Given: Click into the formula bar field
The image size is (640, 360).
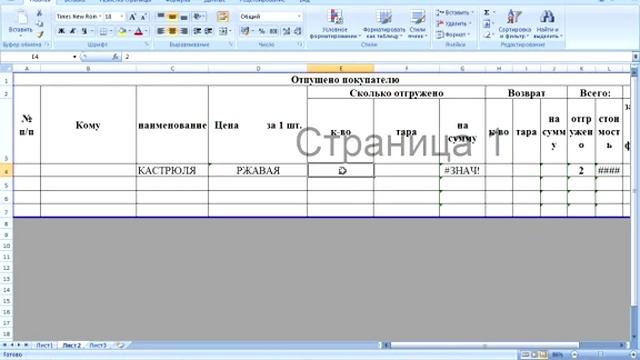Looking at the screenshot, I should coord(376,57).
